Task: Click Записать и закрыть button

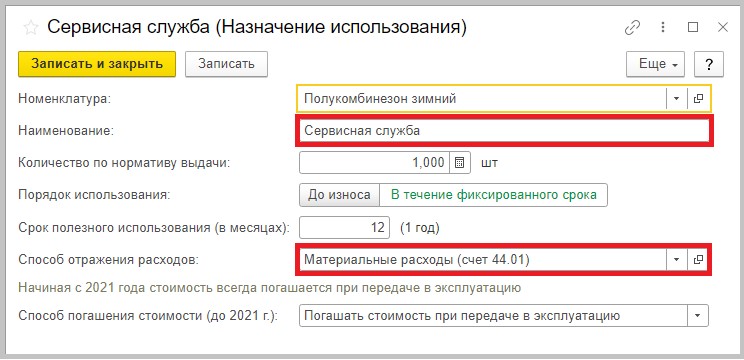Action: 97,64
